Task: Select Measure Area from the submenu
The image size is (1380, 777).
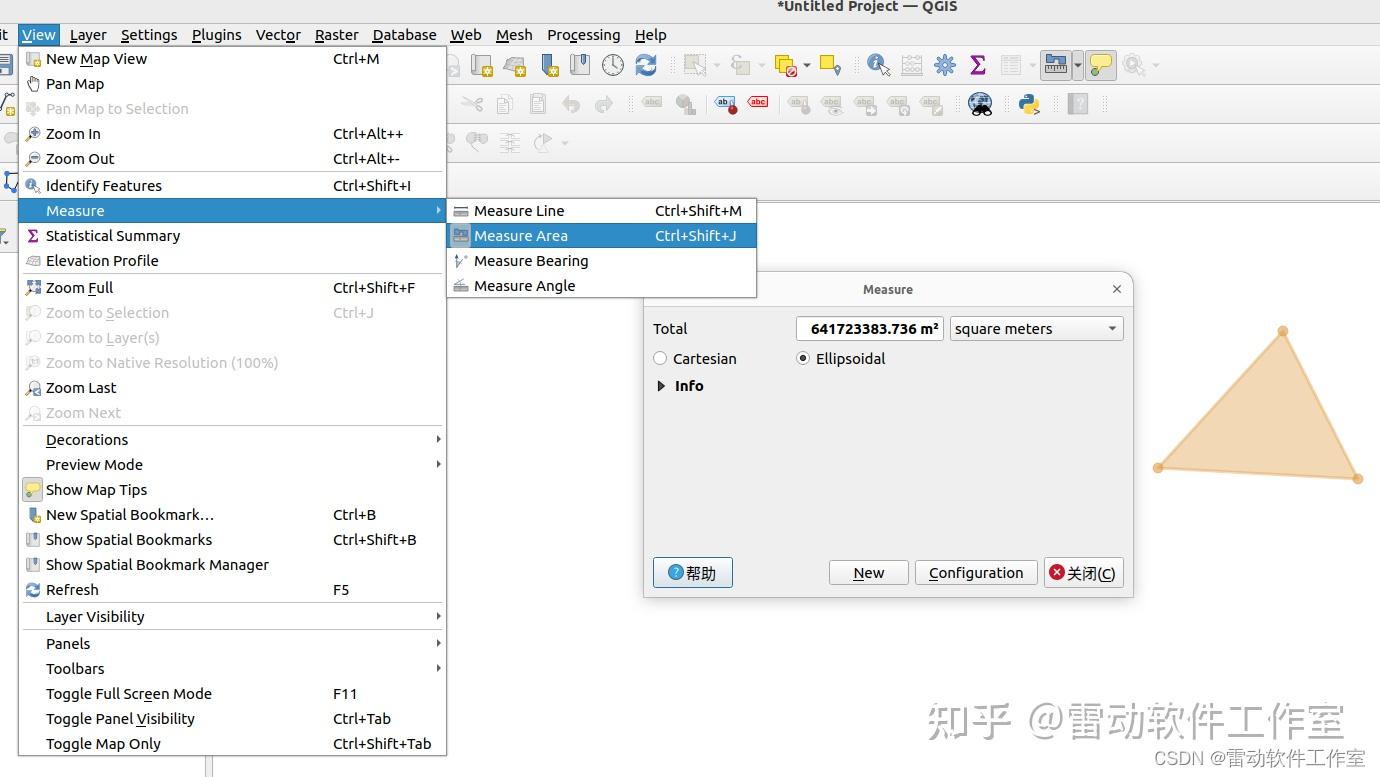Action: coord(521,236)
